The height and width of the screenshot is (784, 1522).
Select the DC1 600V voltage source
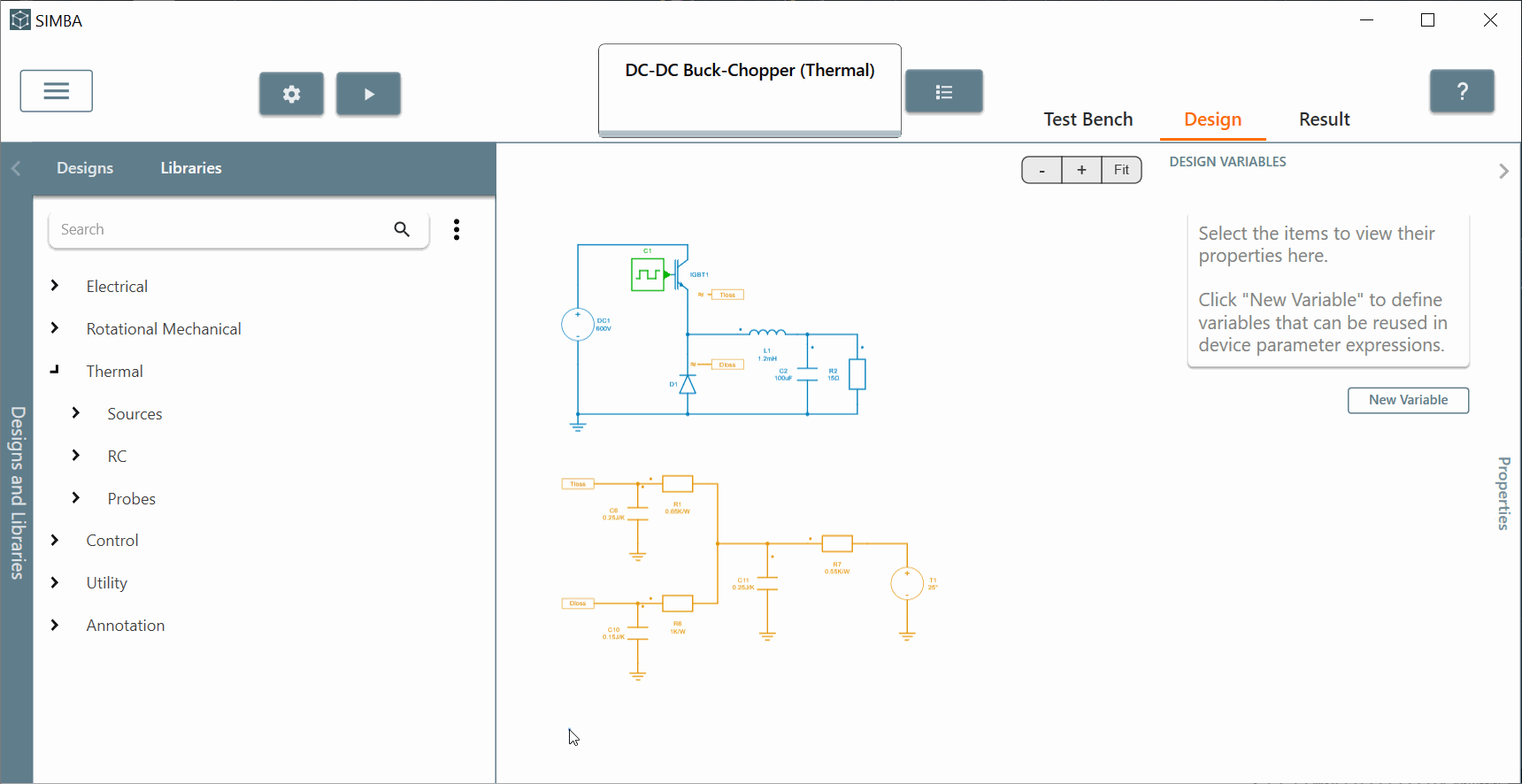(578, 325)
